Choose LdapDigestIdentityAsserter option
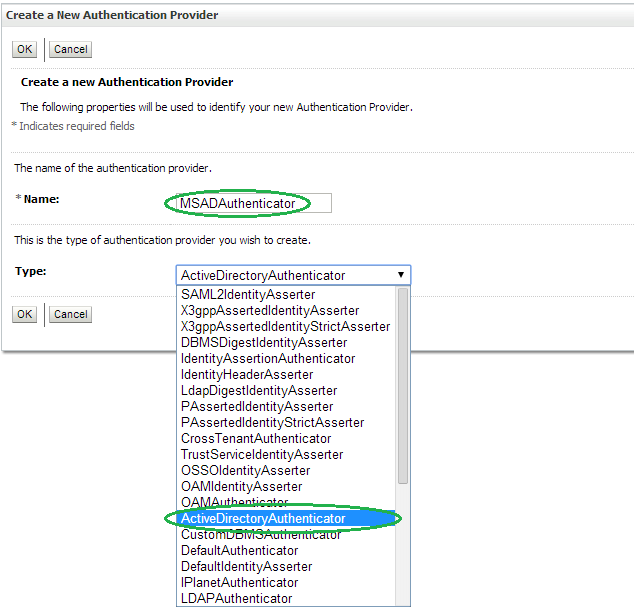Screen dimensions: 640x610 [x=286, y=390]
